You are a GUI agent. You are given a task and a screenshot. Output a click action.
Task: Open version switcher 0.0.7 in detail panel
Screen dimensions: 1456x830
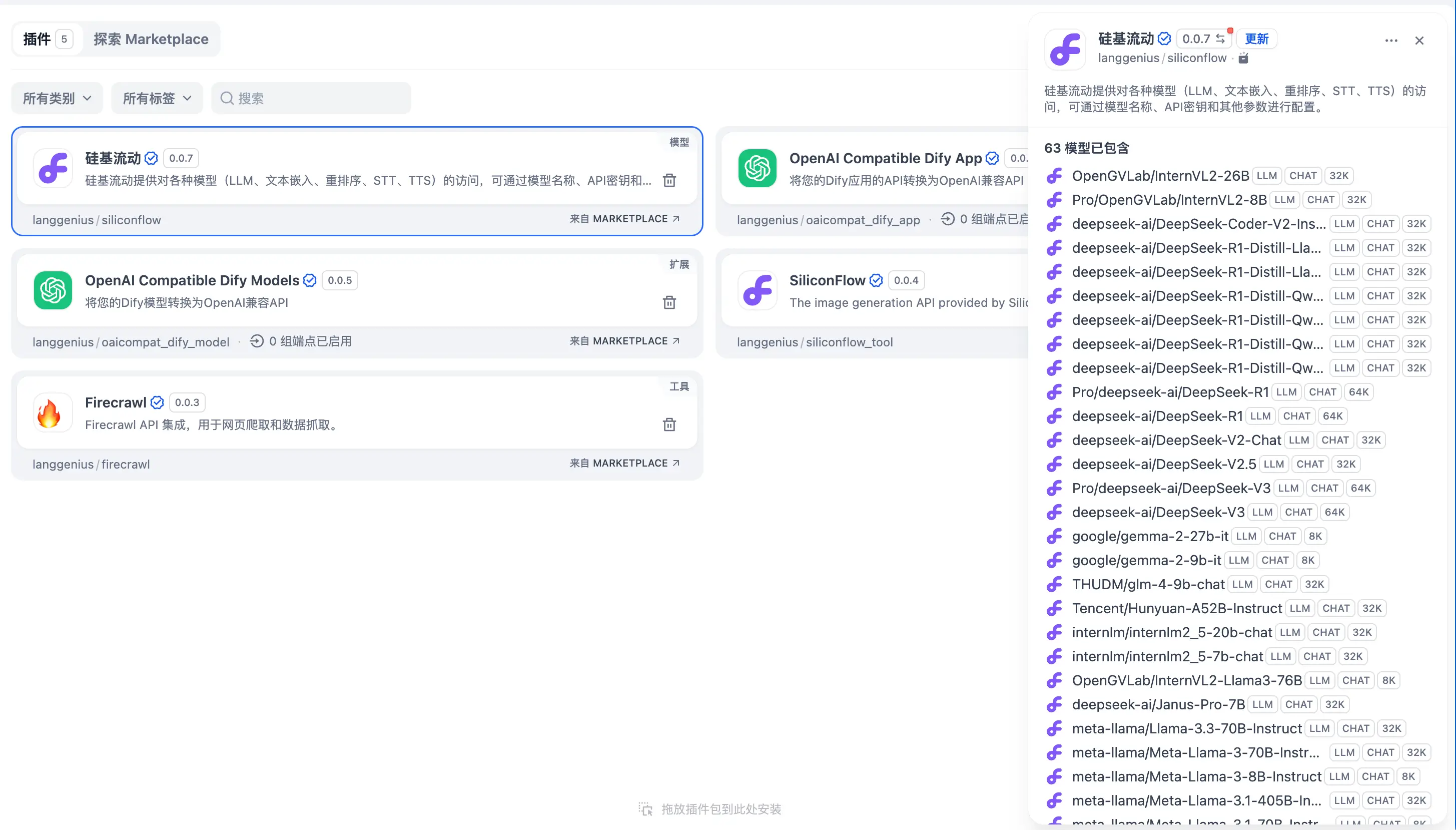(1204, 39)
